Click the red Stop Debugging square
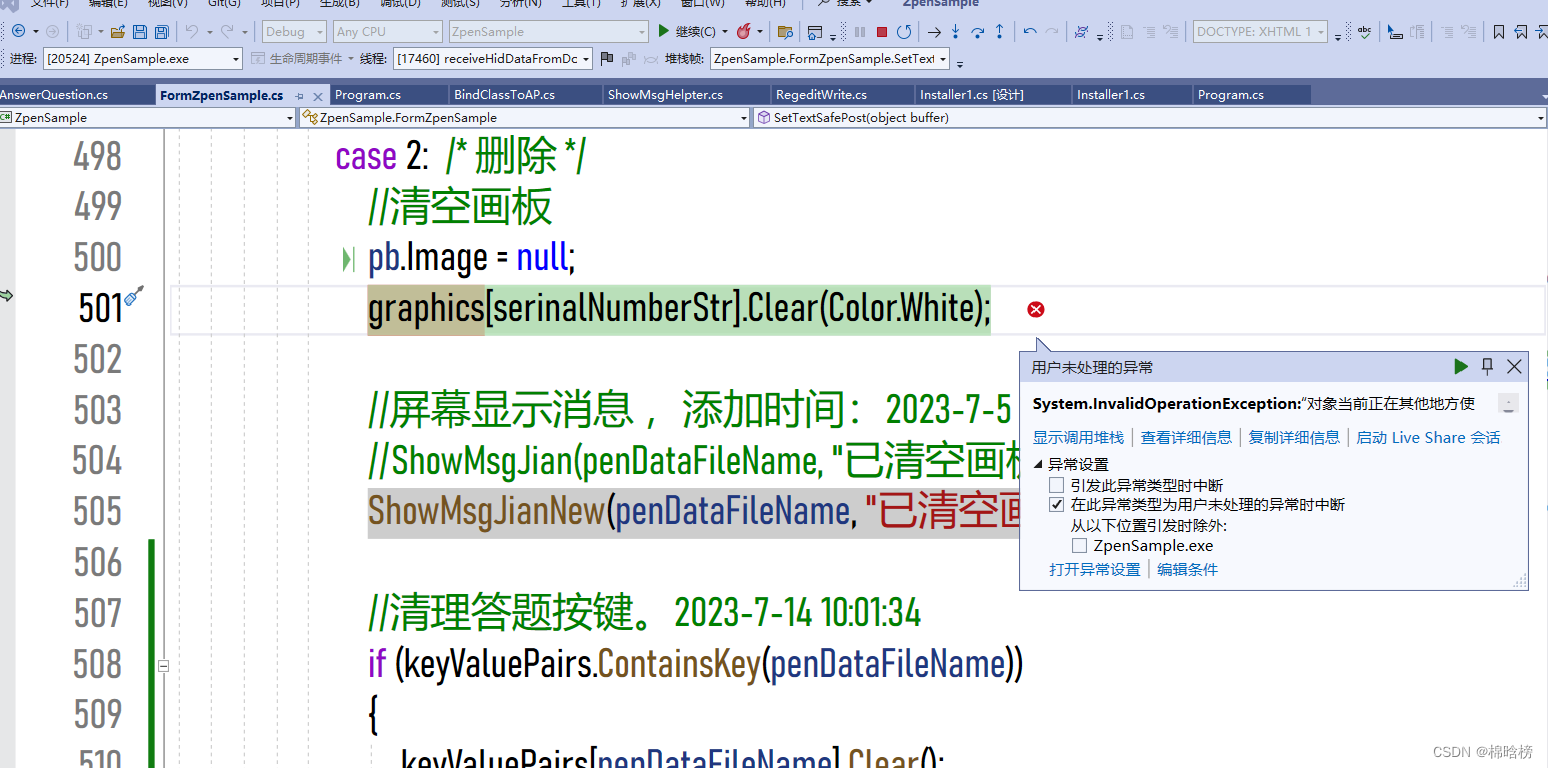Screen dimensions: 1548x768 point(882,32)
